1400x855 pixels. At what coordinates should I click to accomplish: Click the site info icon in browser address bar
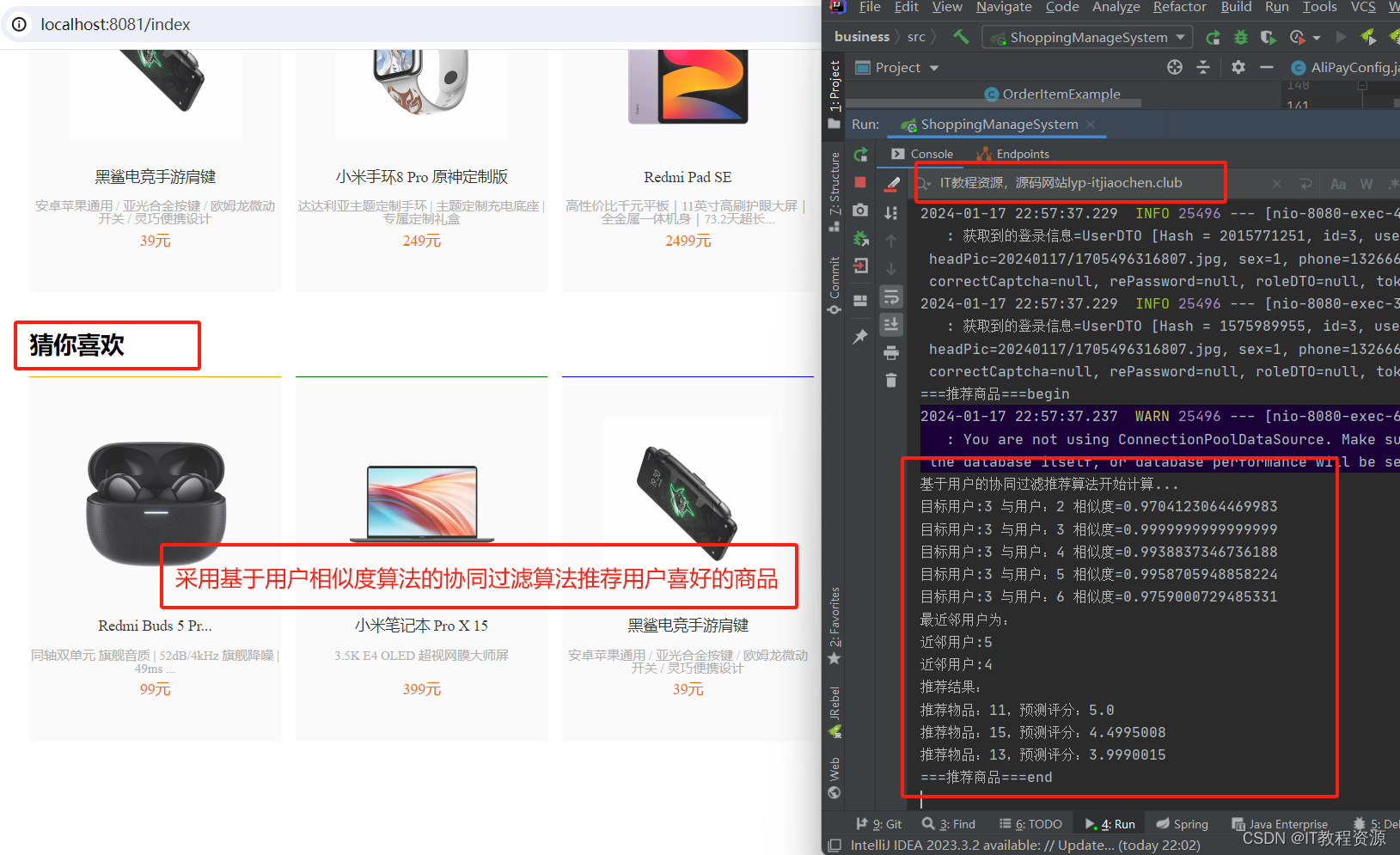coord(19,24)
